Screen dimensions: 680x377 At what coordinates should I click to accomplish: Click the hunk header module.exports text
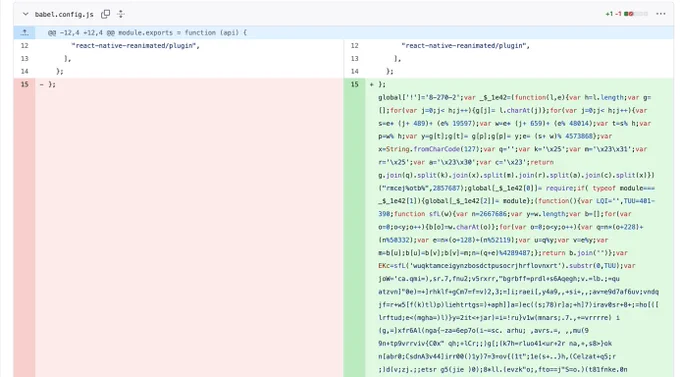147,33
